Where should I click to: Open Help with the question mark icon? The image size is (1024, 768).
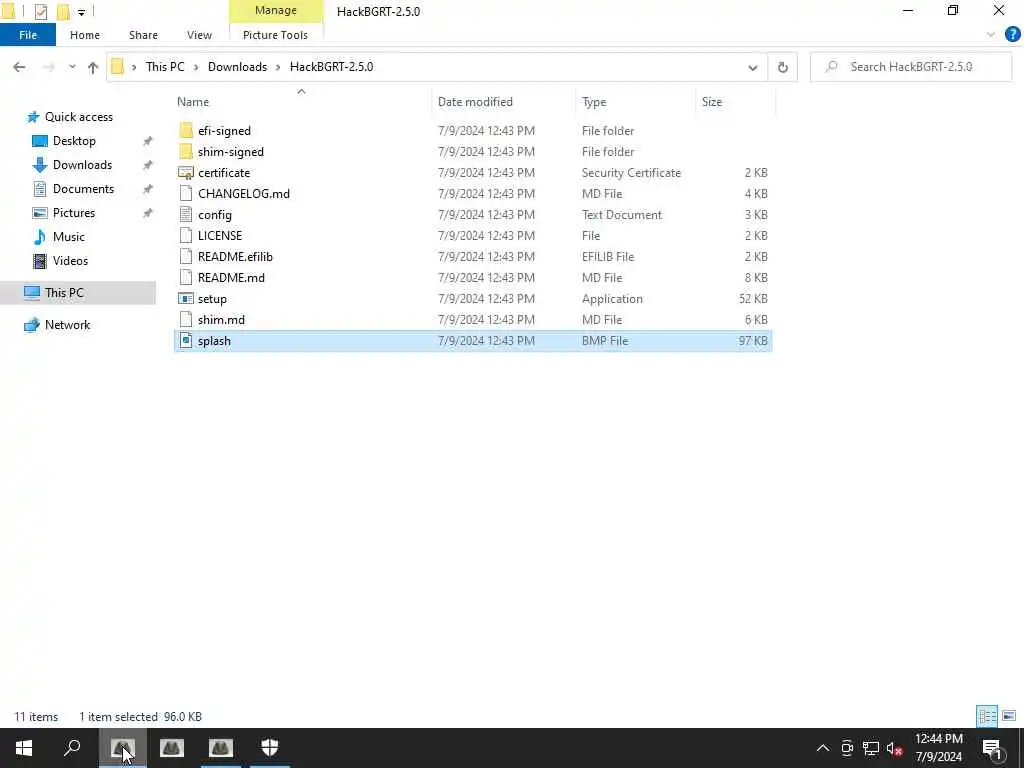pos(1012,34)
